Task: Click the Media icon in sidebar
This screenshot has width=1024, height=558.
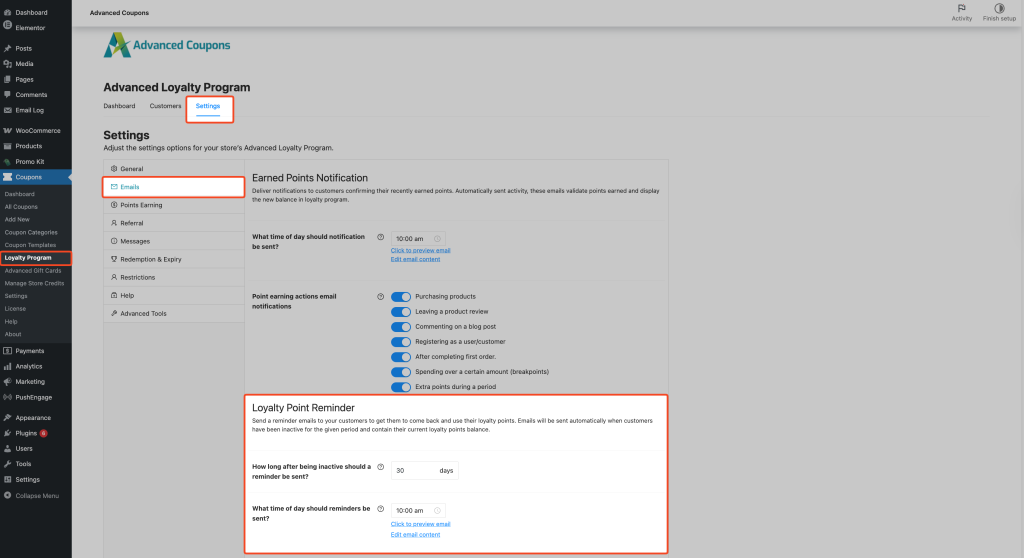Action: coord(8,64)
